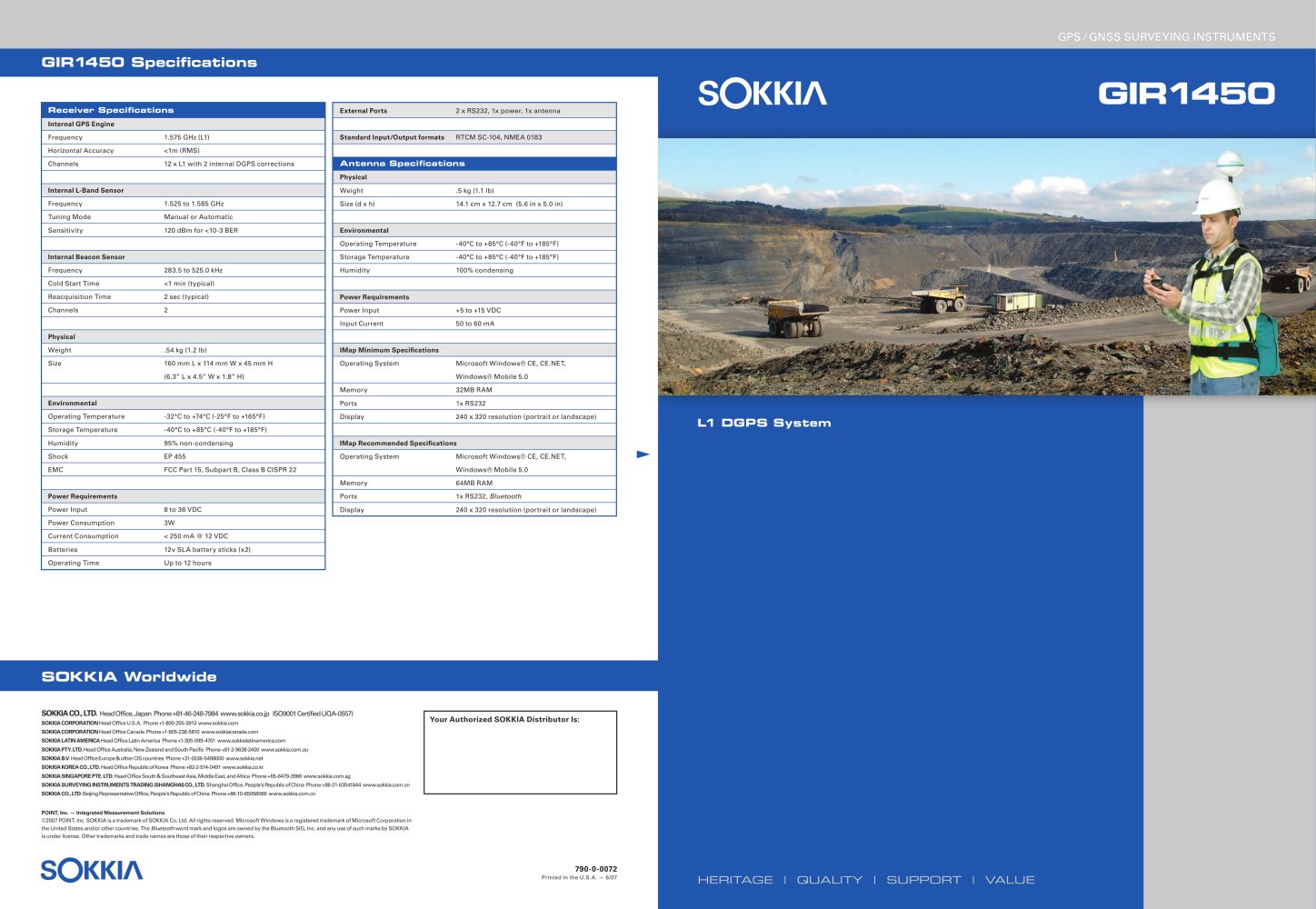
Task: Click the large GIR1450 product title
Action: 1186,93
